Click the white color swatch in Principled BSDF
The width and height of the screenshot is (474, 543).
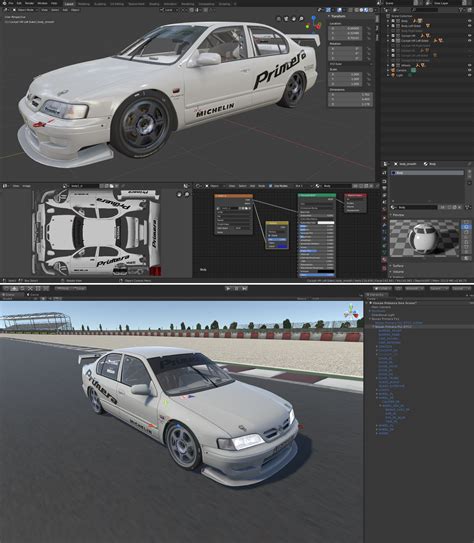tap(326, 223)
